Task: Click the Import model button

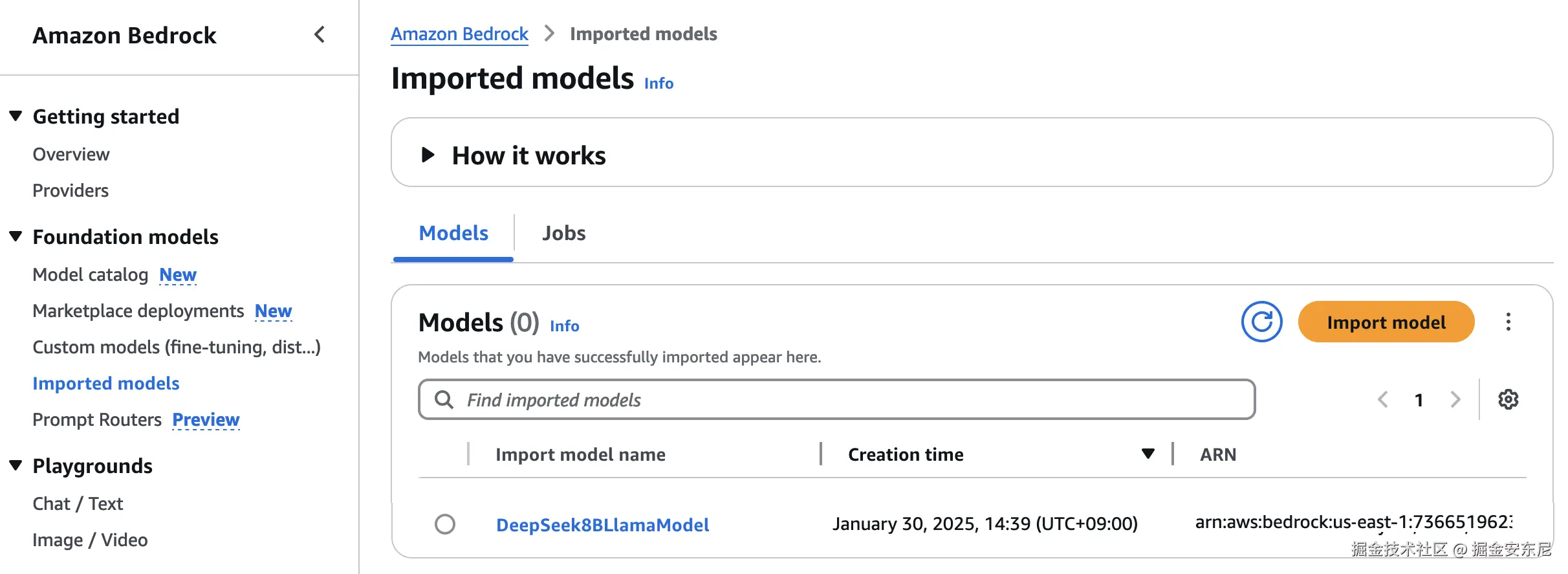Action: (1386, 322)
